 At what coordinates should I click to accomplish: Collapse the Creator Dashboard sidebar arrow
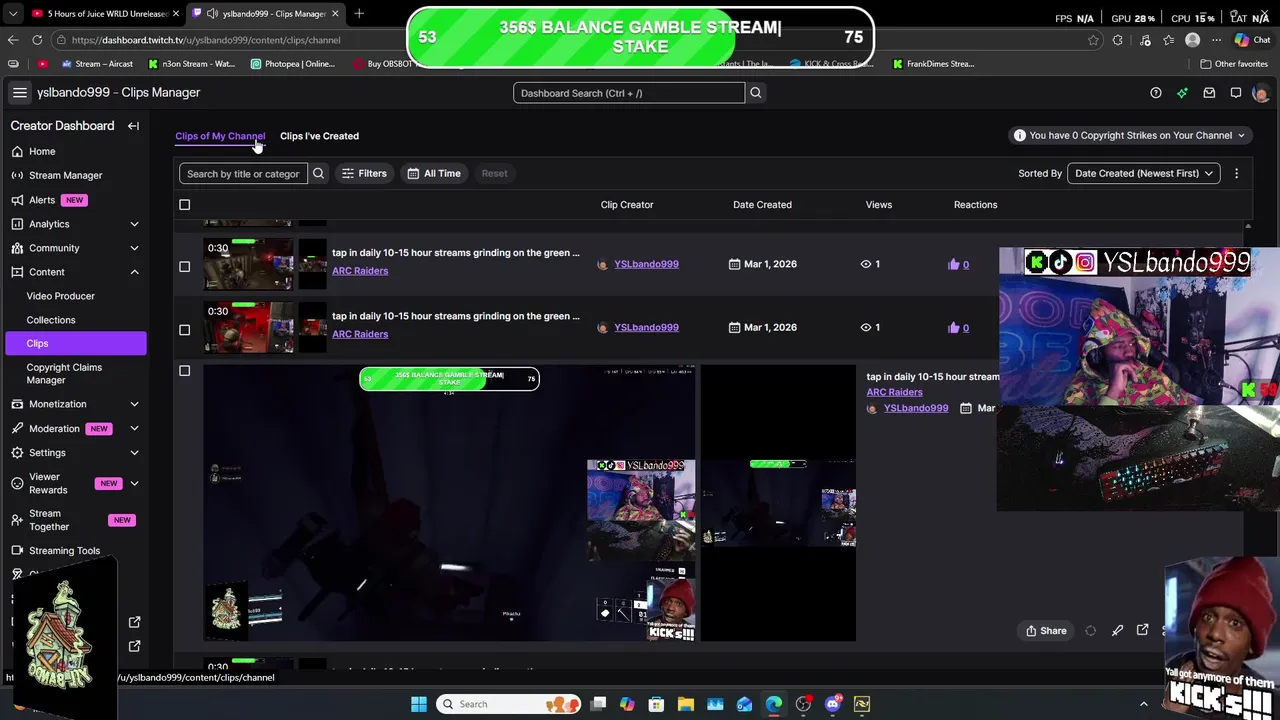tap(133, 126)
